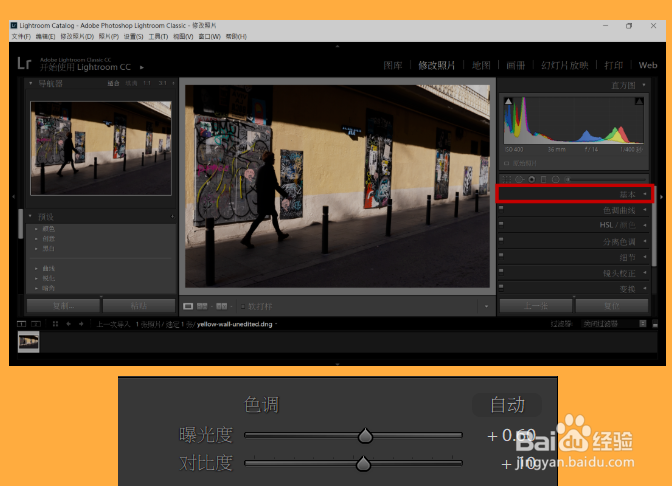
Task: Click the before/after split view icon
Action: tap(222, 306)
